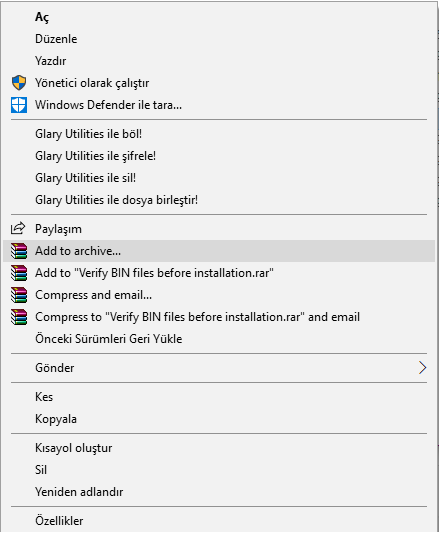Viewport: 439px width, 540px height.
Task: Click the Windows Defender shield icon
Action: click(19, 105)
